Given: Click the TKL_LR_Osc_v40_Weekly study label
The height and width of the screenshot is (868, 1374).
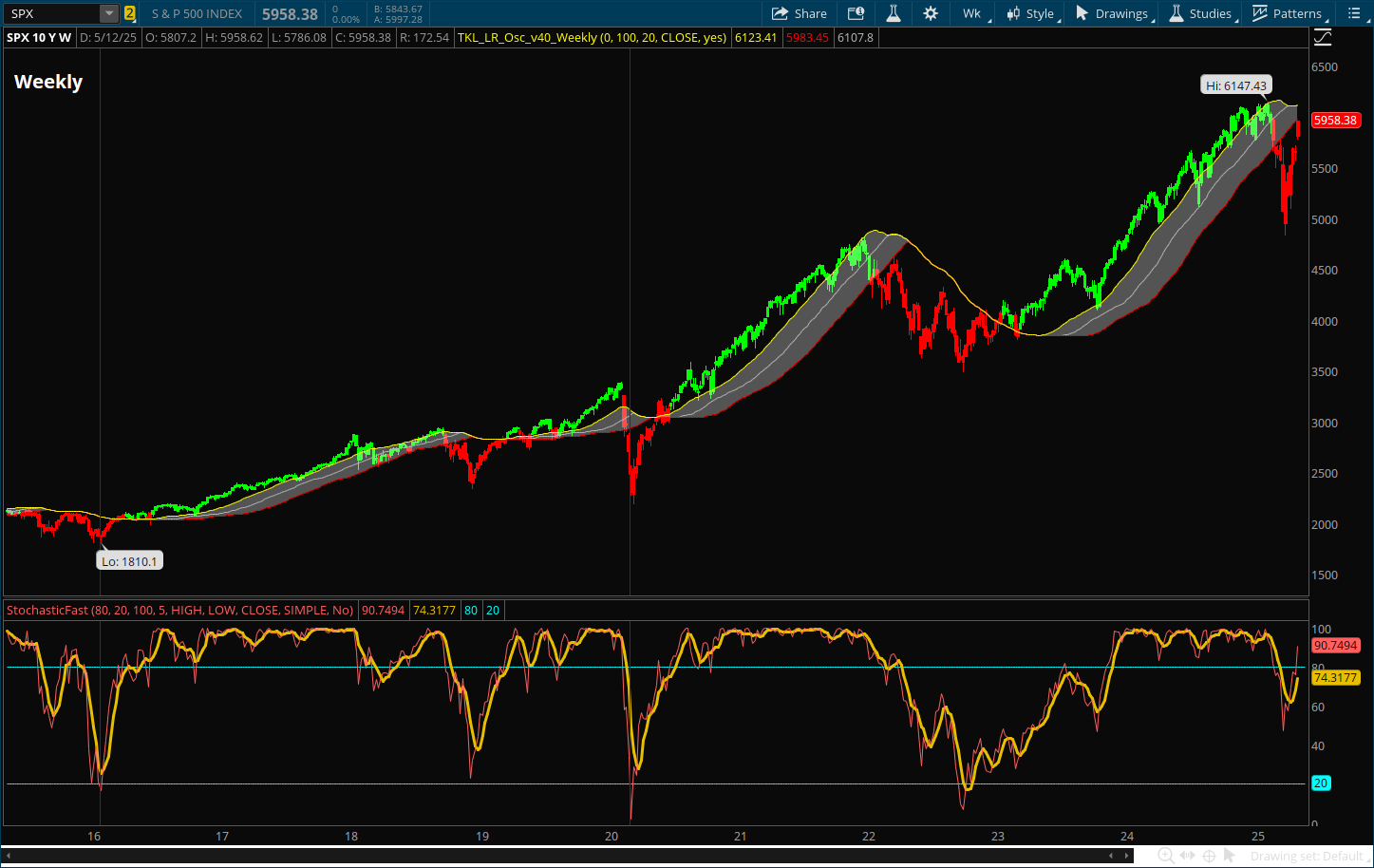Looking at the screenshot, I should [x=593, y=38].
